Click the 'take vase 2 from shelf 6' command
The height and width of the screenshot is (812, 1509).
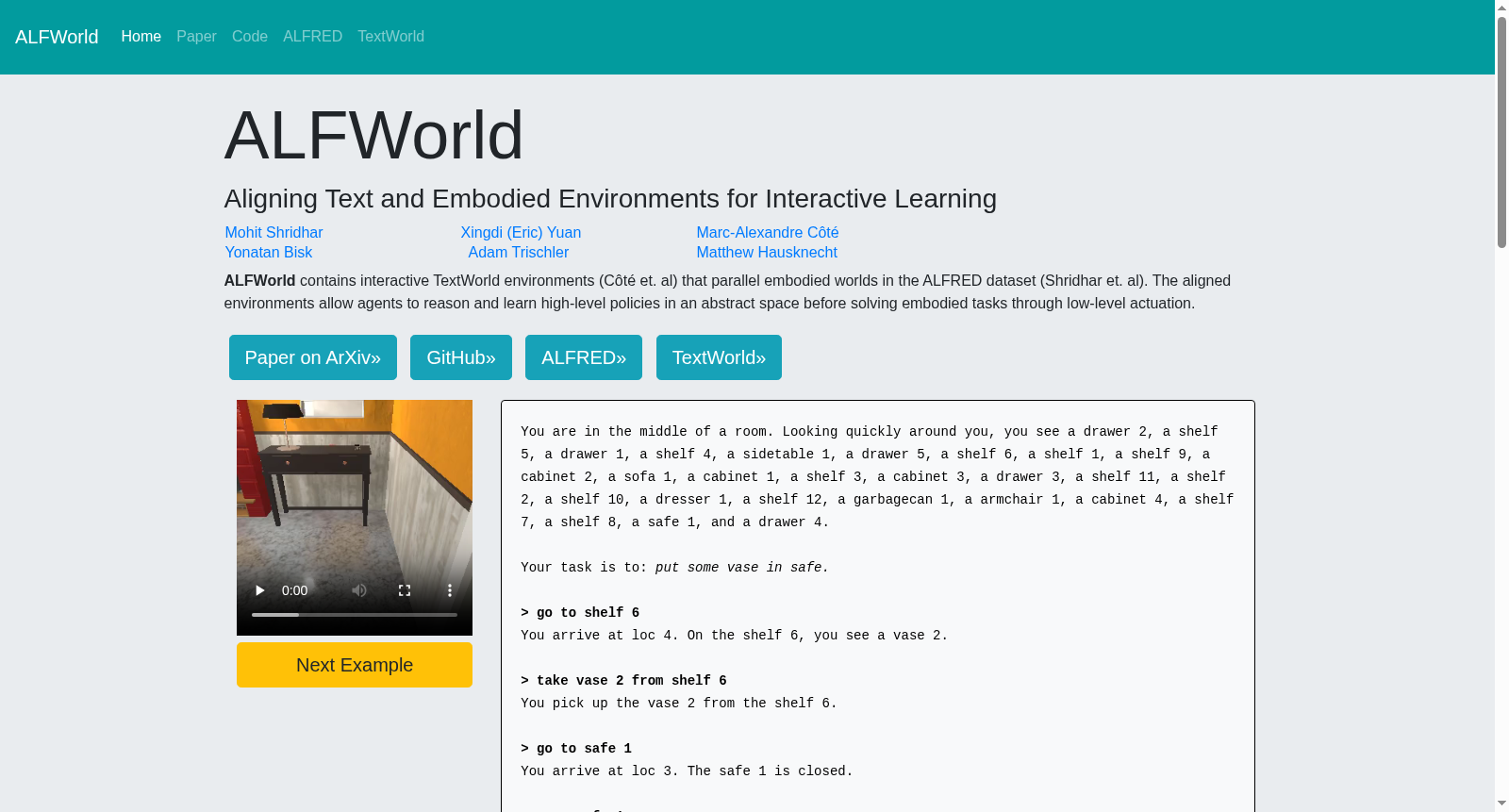623,681
